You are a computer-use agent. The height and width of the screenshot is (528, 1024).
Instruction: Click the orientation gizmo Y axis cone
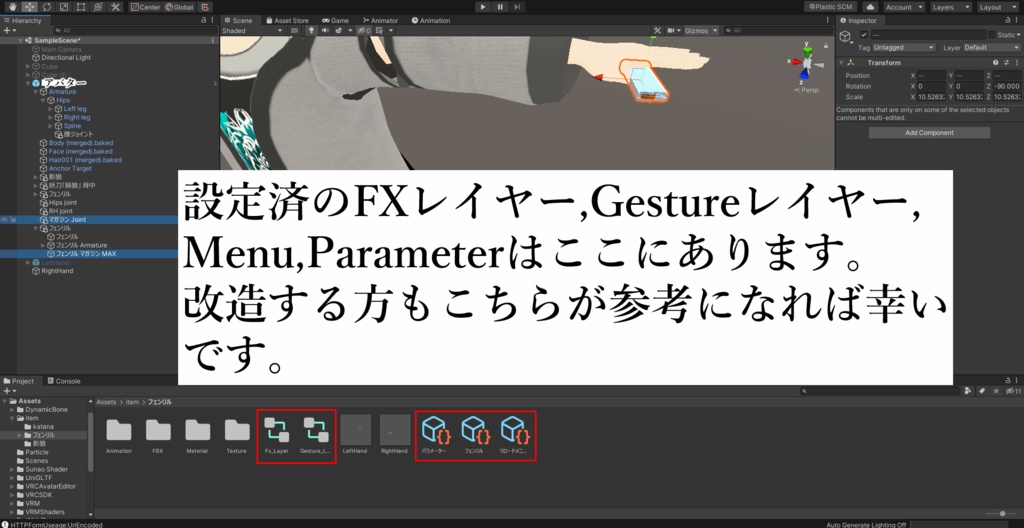807,52
